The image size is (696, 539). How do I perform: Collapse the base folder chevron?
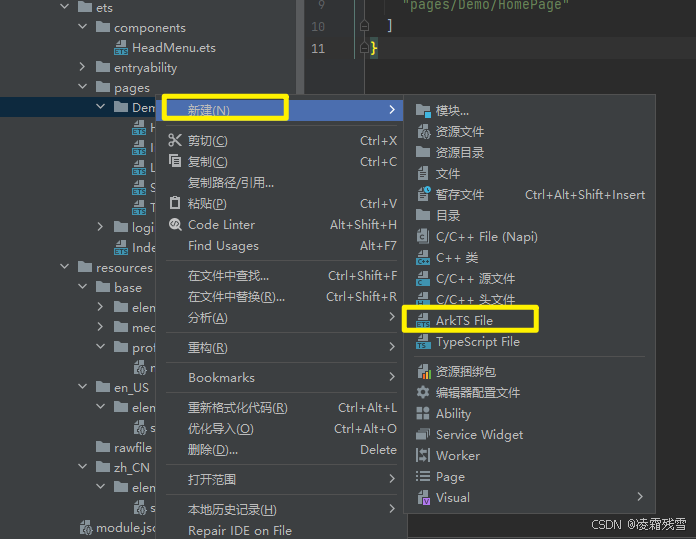click(x=83, y=286)
